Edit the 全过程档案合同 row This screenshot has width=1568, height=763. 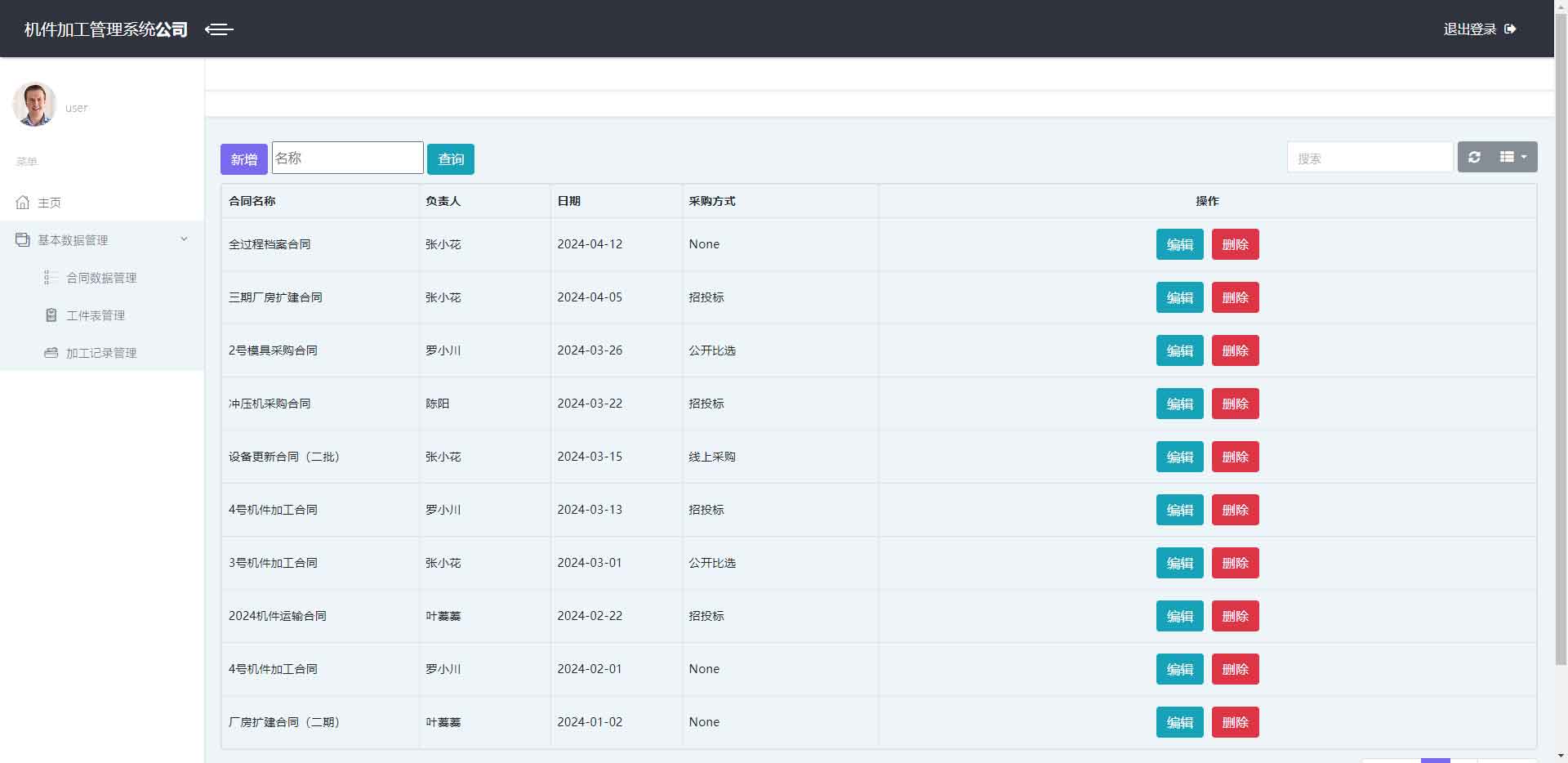(1179, 244)
